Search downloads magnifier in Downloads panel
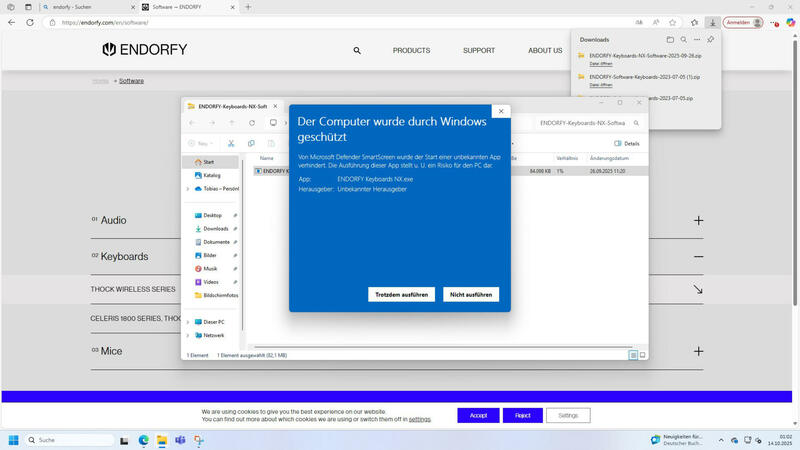Viewport: 800px width, 450px height. coord(684,39)
